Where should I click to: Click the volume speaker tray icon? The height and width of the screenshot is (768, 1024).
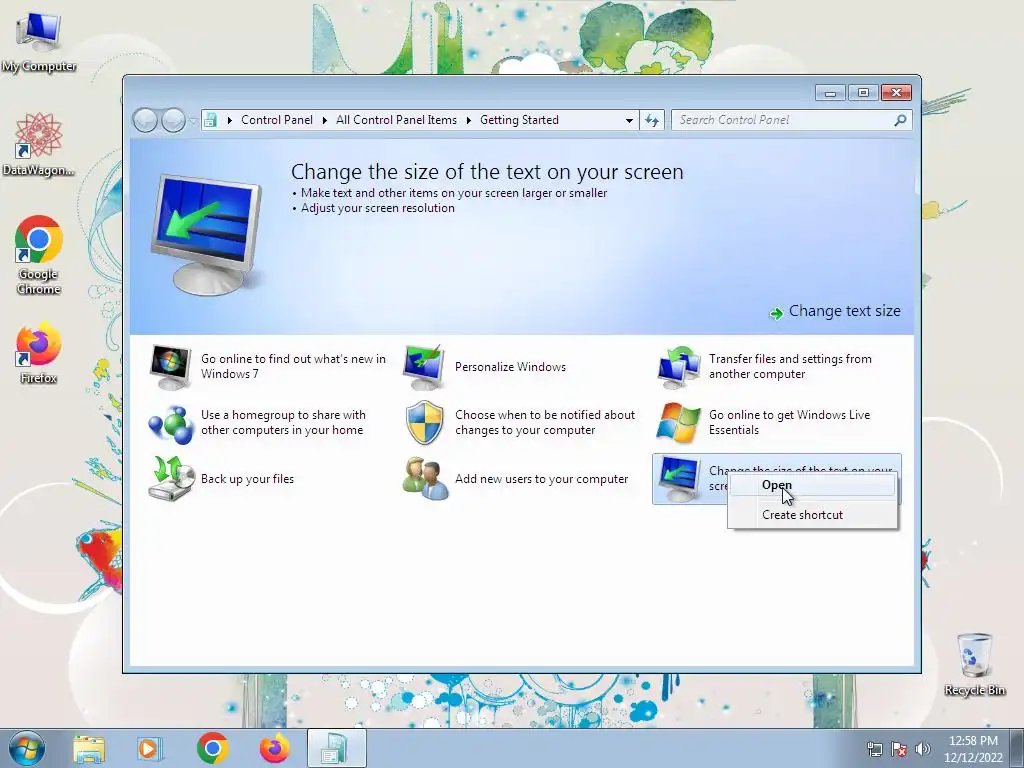[923, 749]
